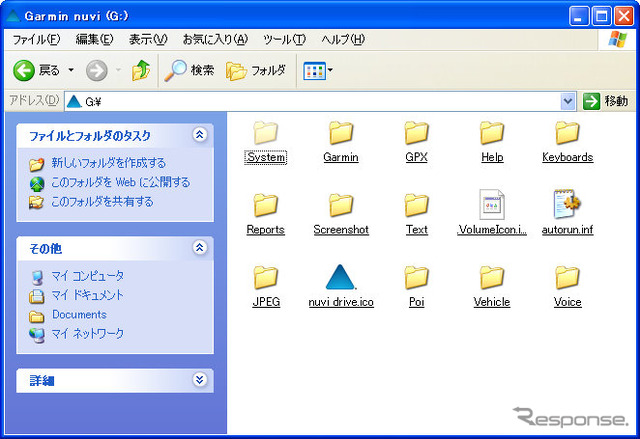Go up one folder level
Viewport: 640px width, 439px height.
coord(141,70)
